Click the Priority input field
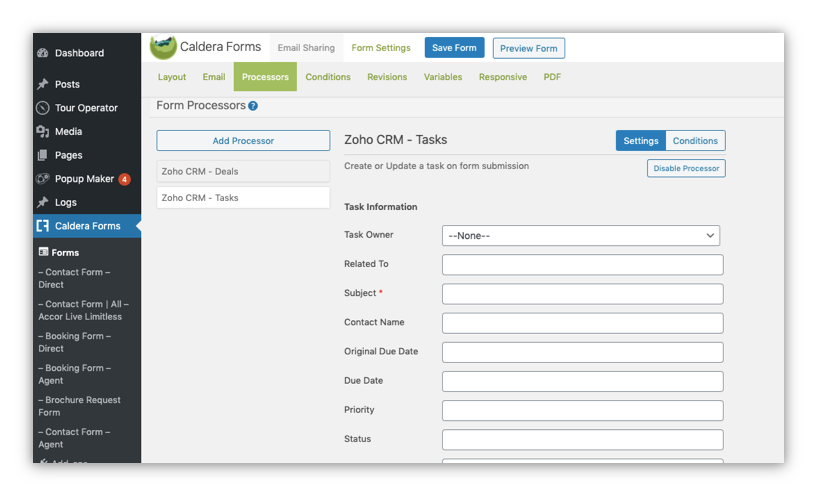This screenshot has width=817, height=496. point(583,411)
